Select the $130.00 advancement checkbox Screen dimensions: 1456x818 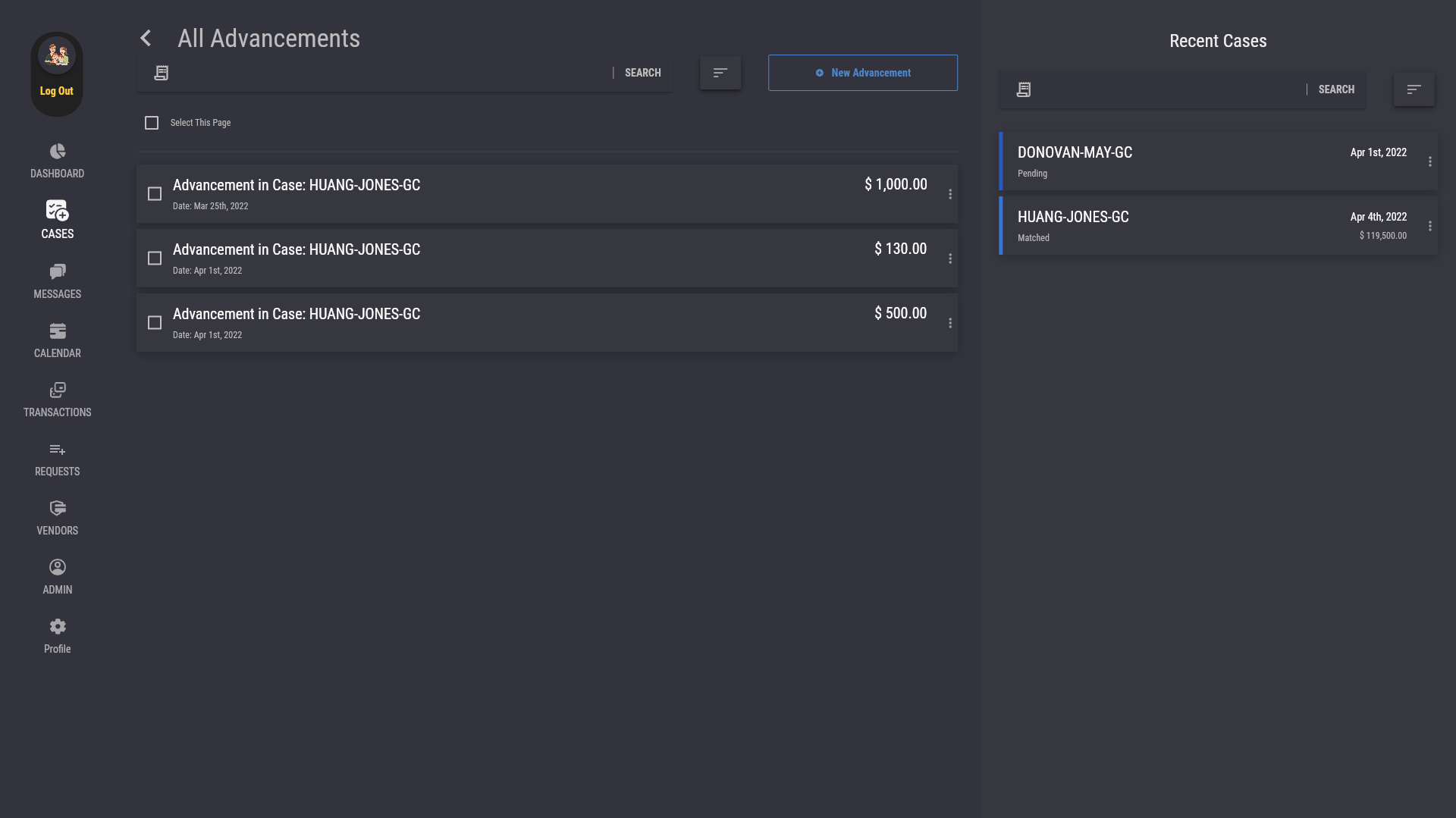[155, 259]
